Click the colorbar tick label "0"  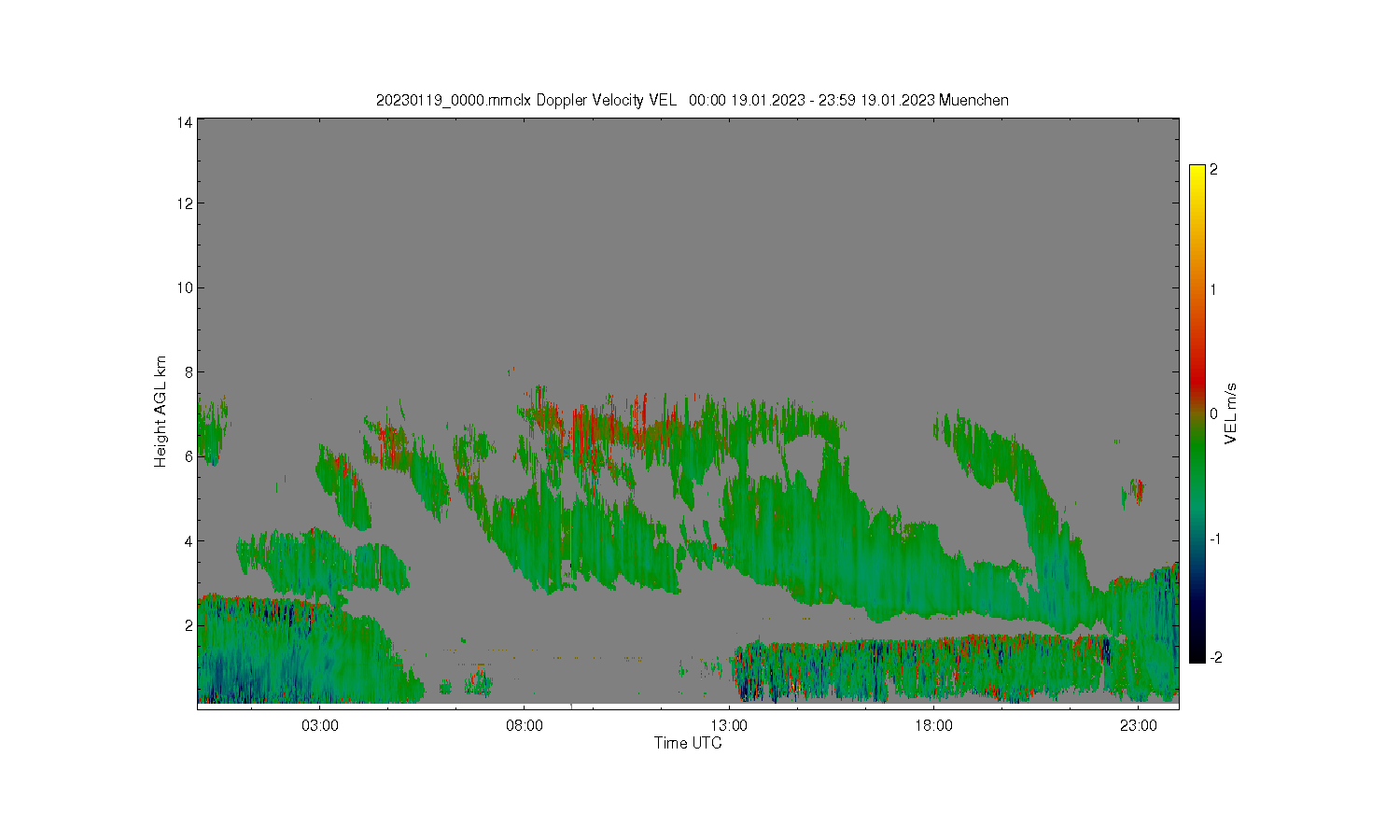1213,413
